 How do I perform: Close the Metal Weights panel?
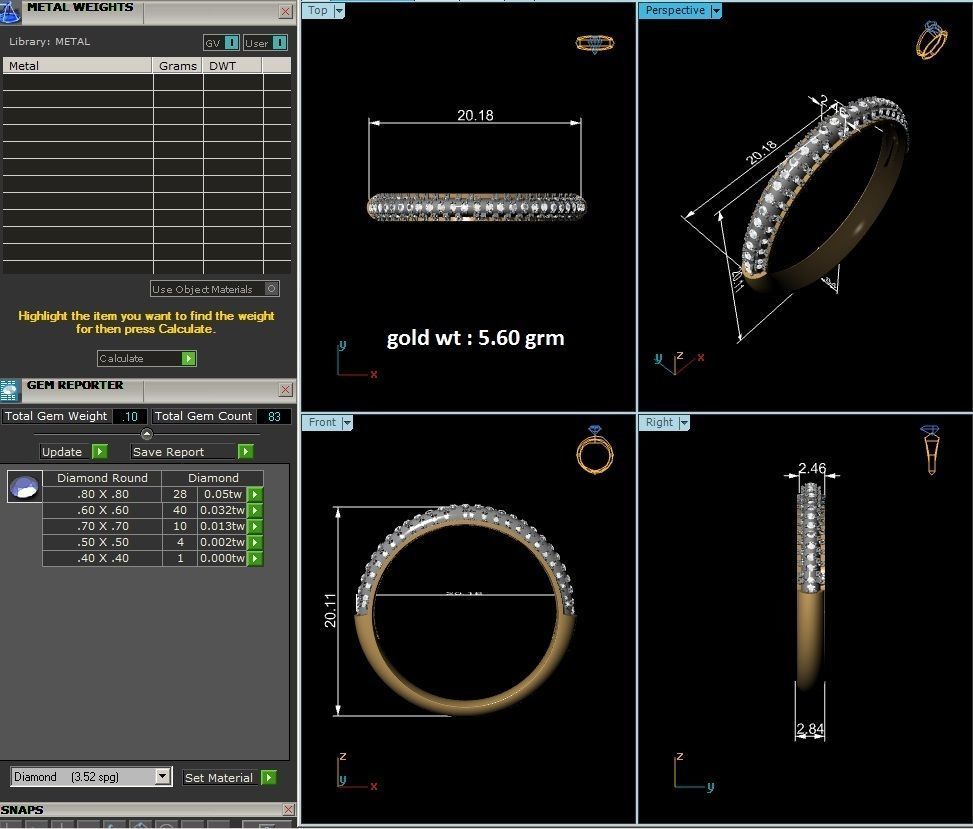[x=285, y=11]
